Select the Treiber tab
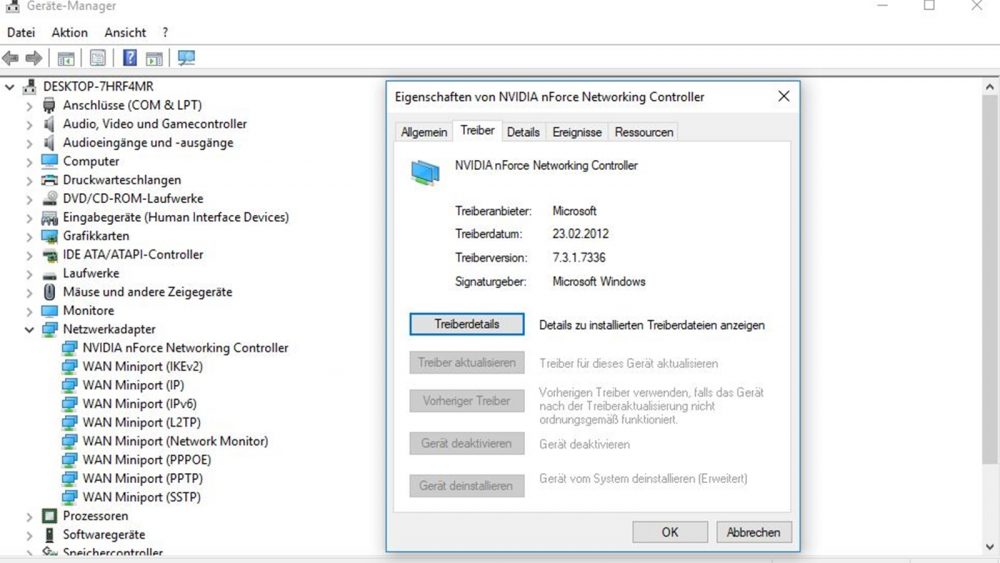This screenshot has height=563, width=1000. click(477, 130)
